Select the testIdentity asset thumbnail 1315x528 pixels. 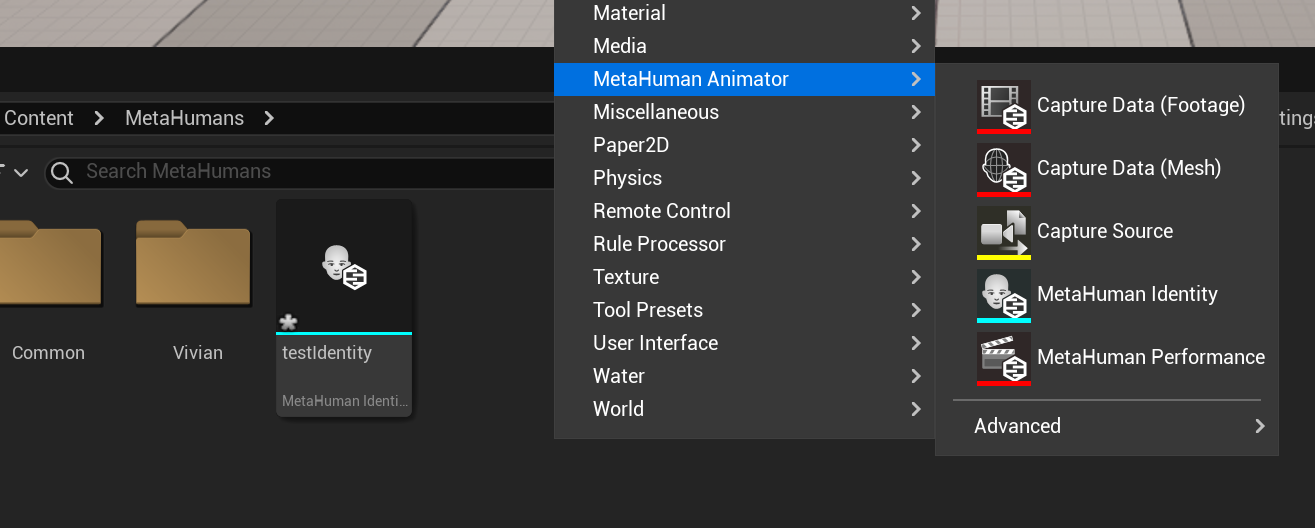[x=344, y=266]
